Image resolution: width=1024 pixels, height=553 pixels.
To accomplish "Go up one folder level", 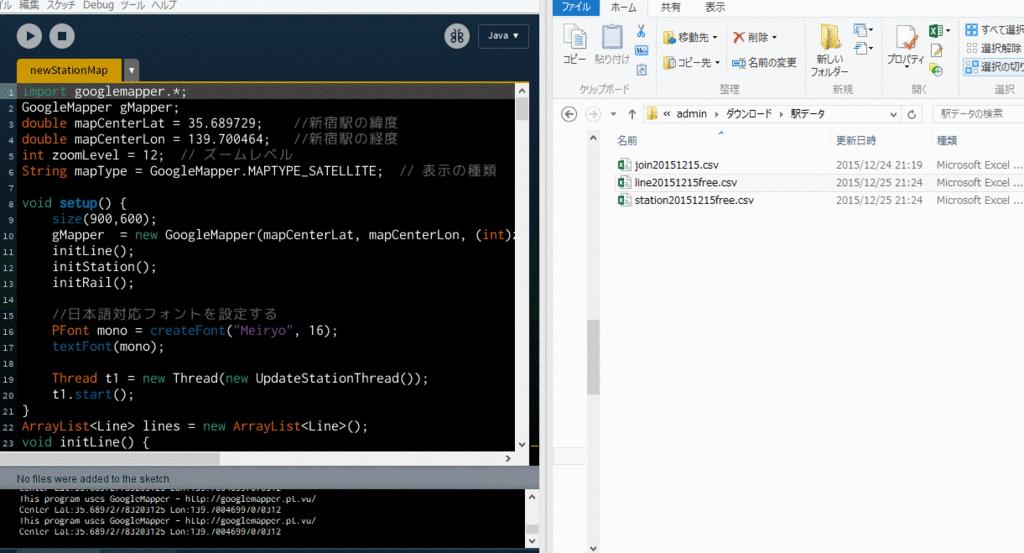I will [632, 114].
